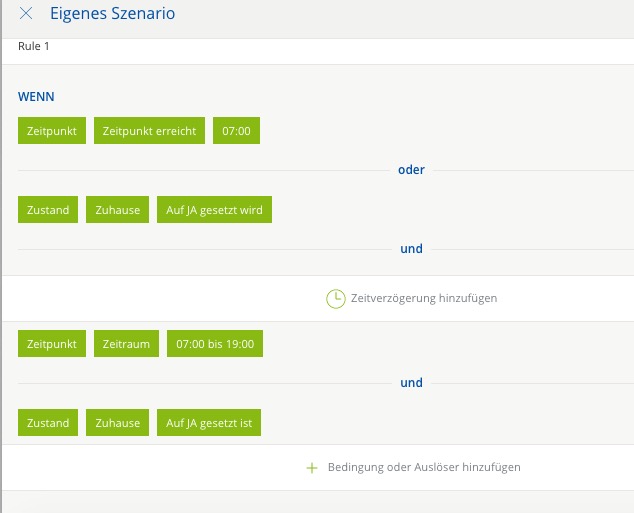The height and width of the screenshot is (513, 634).
Task: Select Zeitpunkt chip beside 'Zeitpunkt erreicht'
Action: [52, 131]
